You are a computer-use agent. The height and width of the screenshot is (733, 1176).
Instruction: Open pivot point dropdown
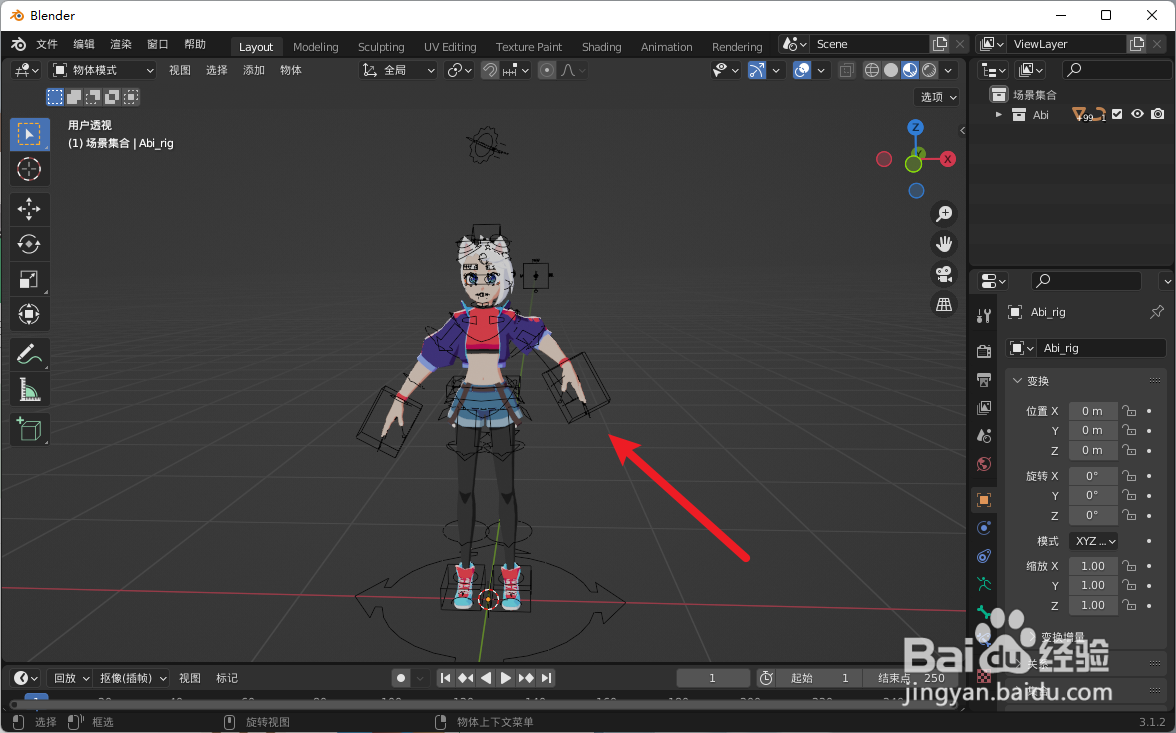(459, 70)
